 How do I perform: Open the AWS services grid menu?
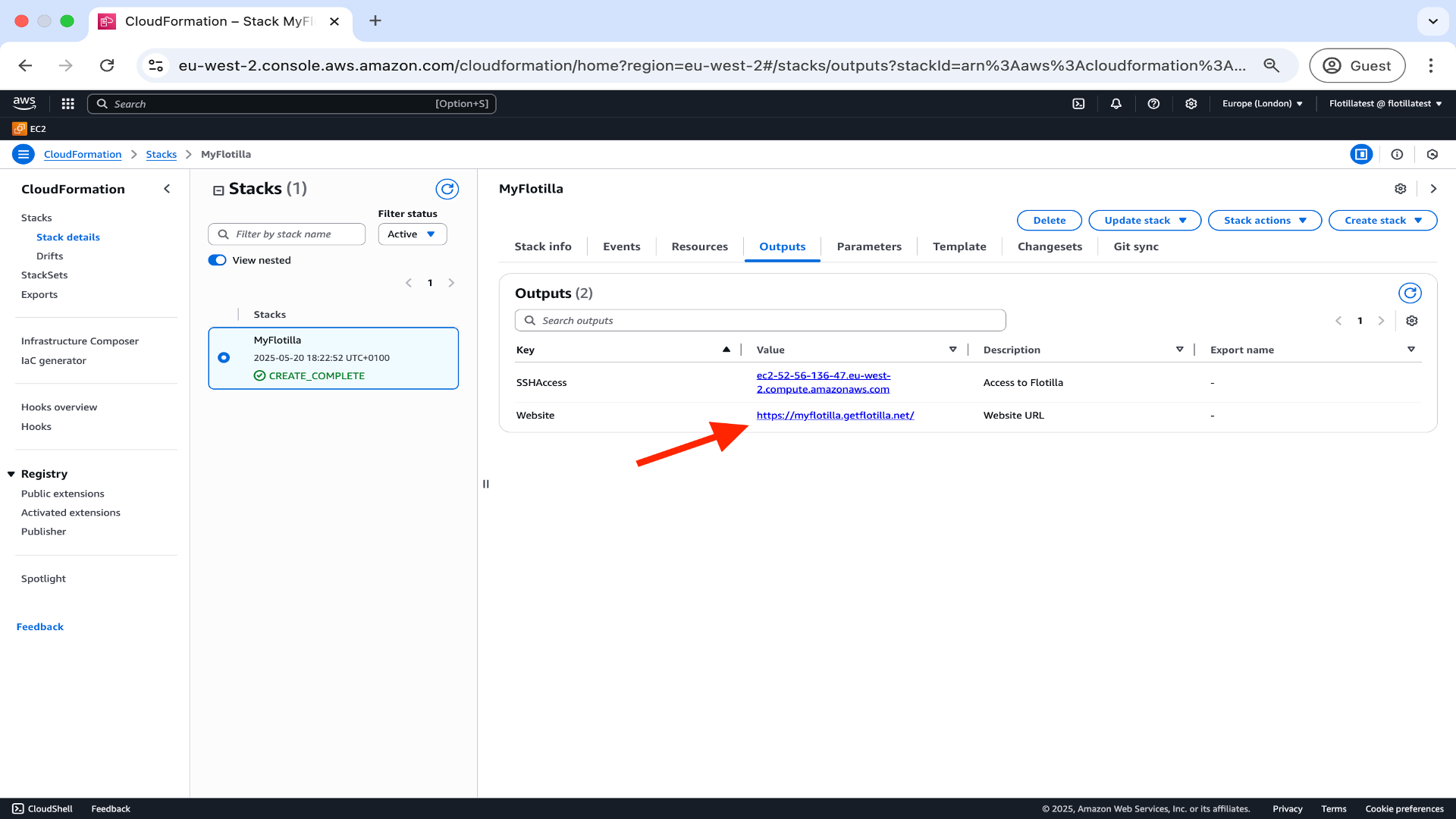point(67,104)
